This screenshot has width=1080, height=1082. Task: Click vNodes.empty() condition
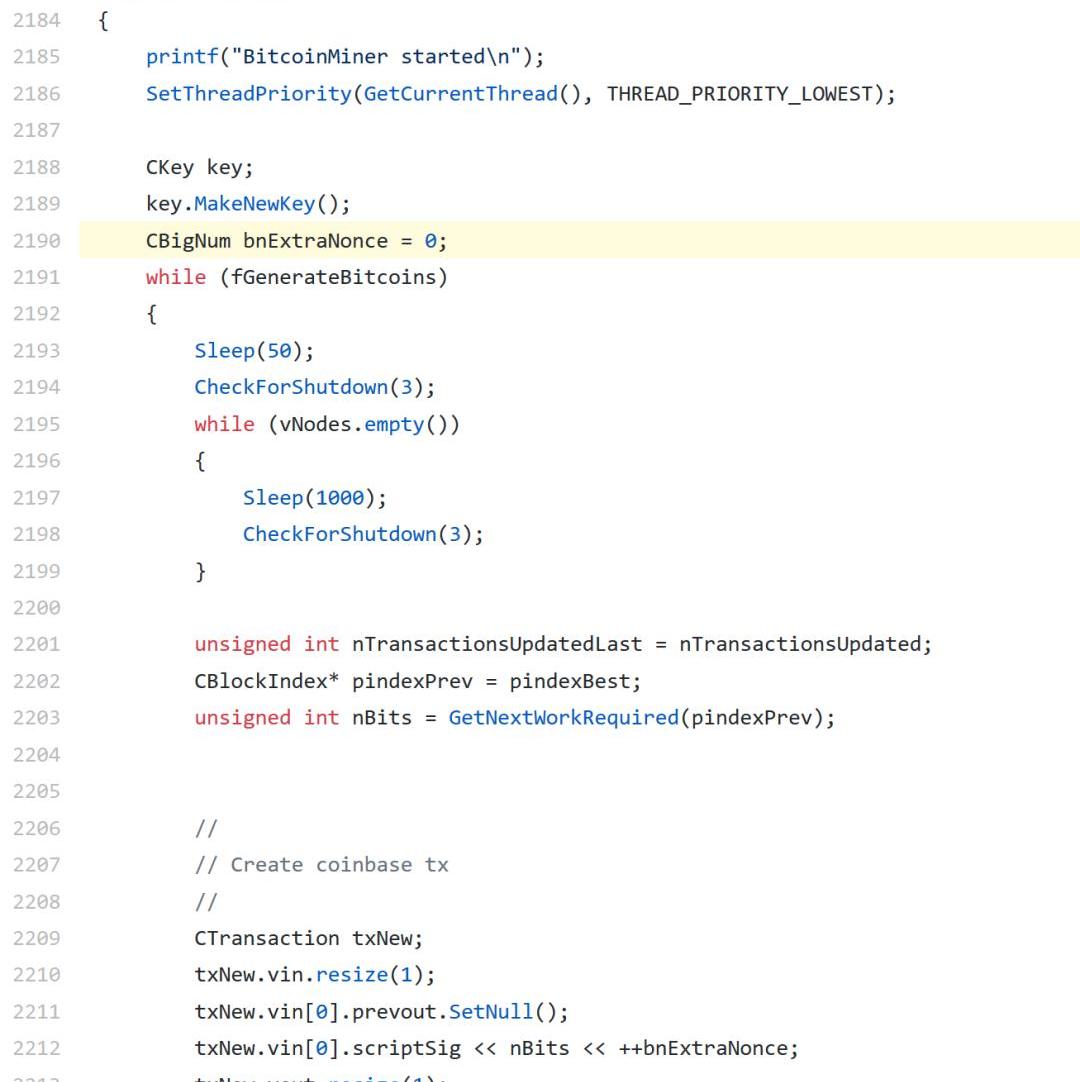click(x=363, y=424)
